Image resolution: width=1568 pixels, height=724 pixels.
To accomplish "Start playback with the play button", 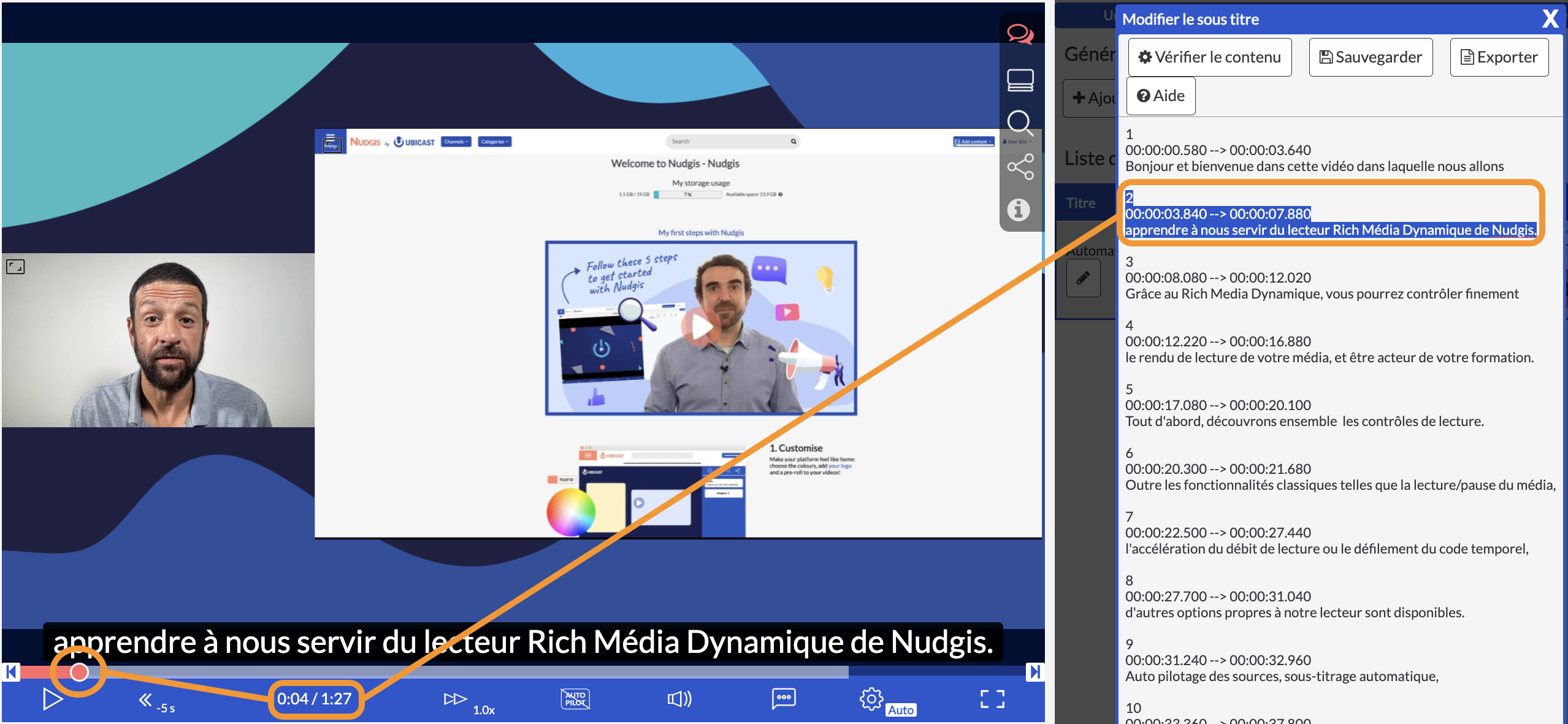I will pyautogui.click(x=53, y=699).
